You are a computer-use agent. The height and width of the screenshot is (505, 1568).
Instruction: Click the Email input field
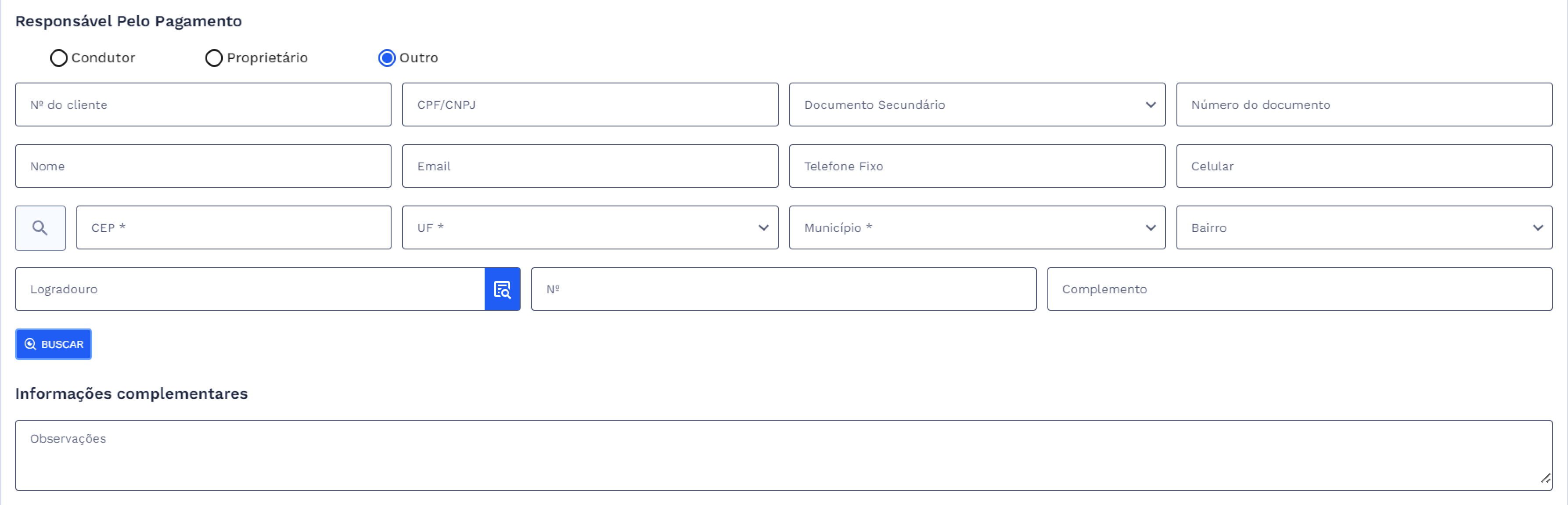point(589,166)
